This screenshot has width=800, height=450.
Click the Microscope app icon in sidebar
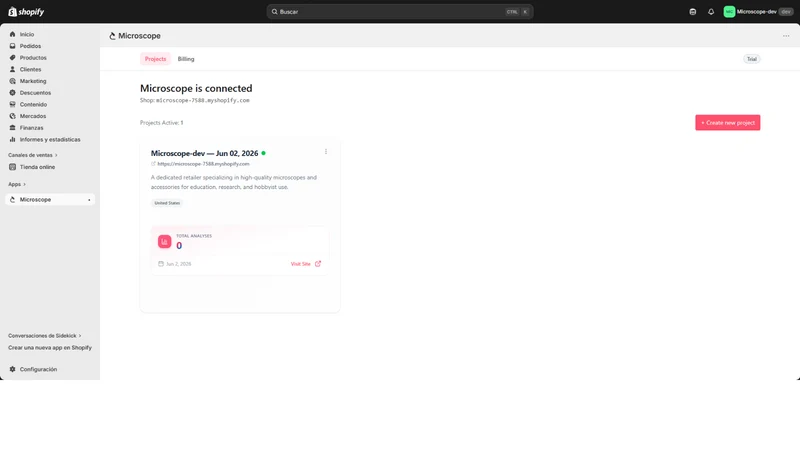[12, 199]
